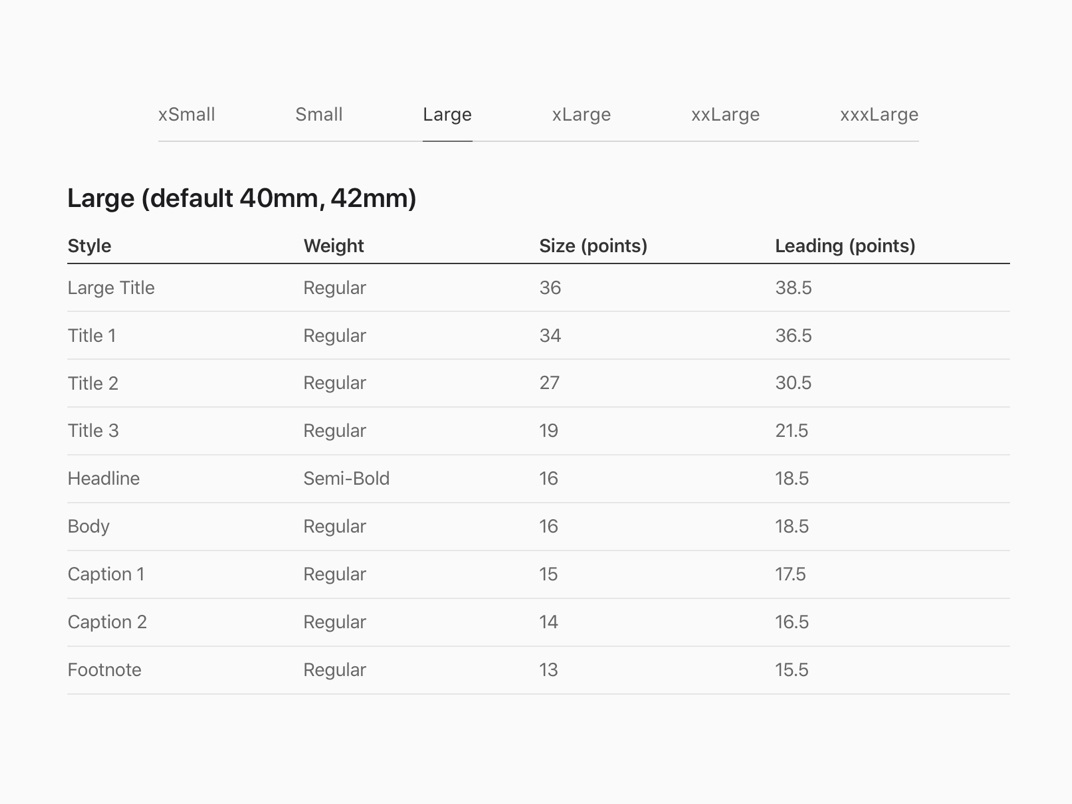
Task: Click the Caption 2 leading value 16.5
Action: tap(792, 622)
